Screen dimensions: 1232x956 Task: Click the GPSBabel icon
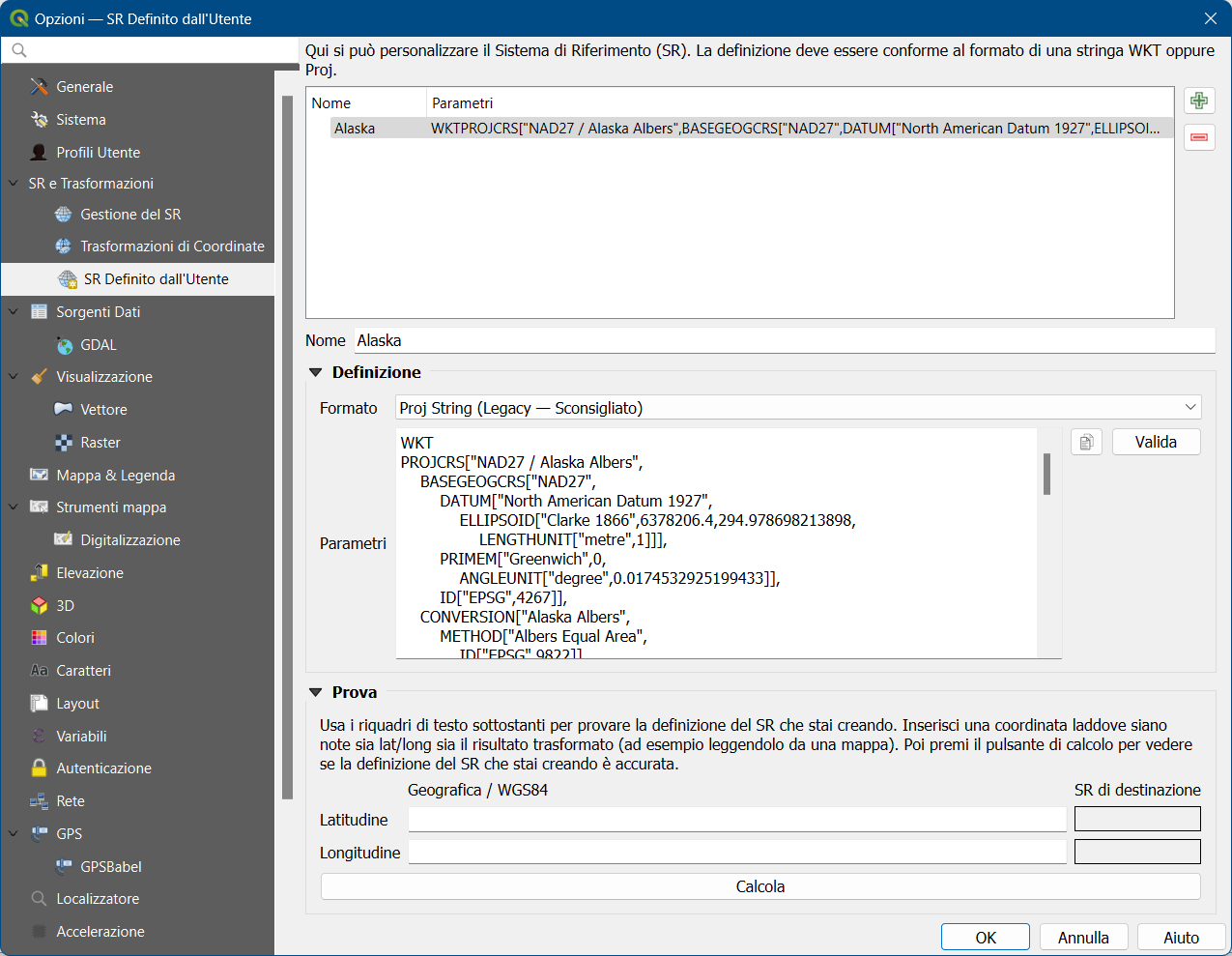[x=64, y=867]
